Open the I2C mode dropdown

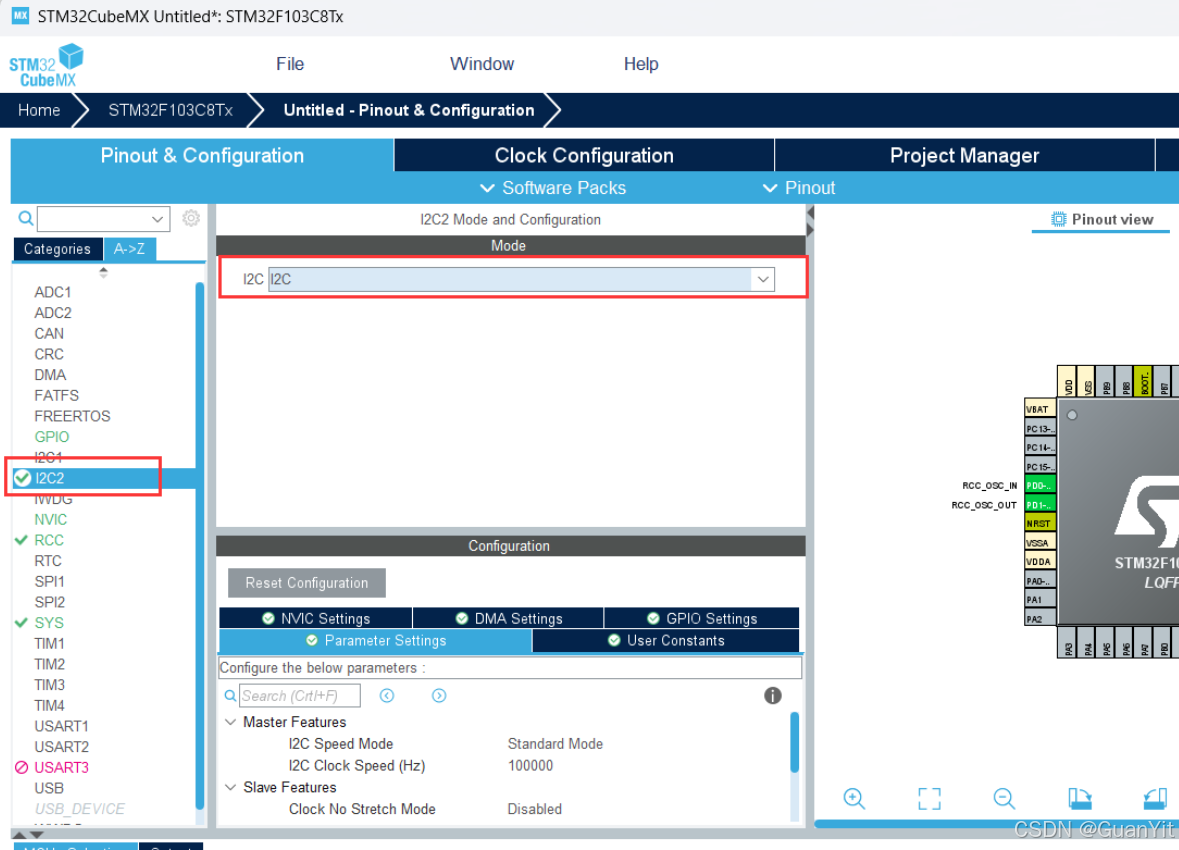pos(763,280)
